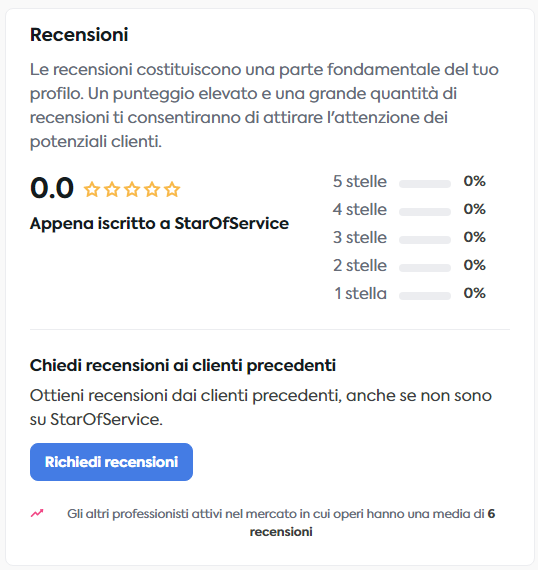Click the Richiedi recensioni button
This screenshot has height=570, width=538.
(111, 462)
